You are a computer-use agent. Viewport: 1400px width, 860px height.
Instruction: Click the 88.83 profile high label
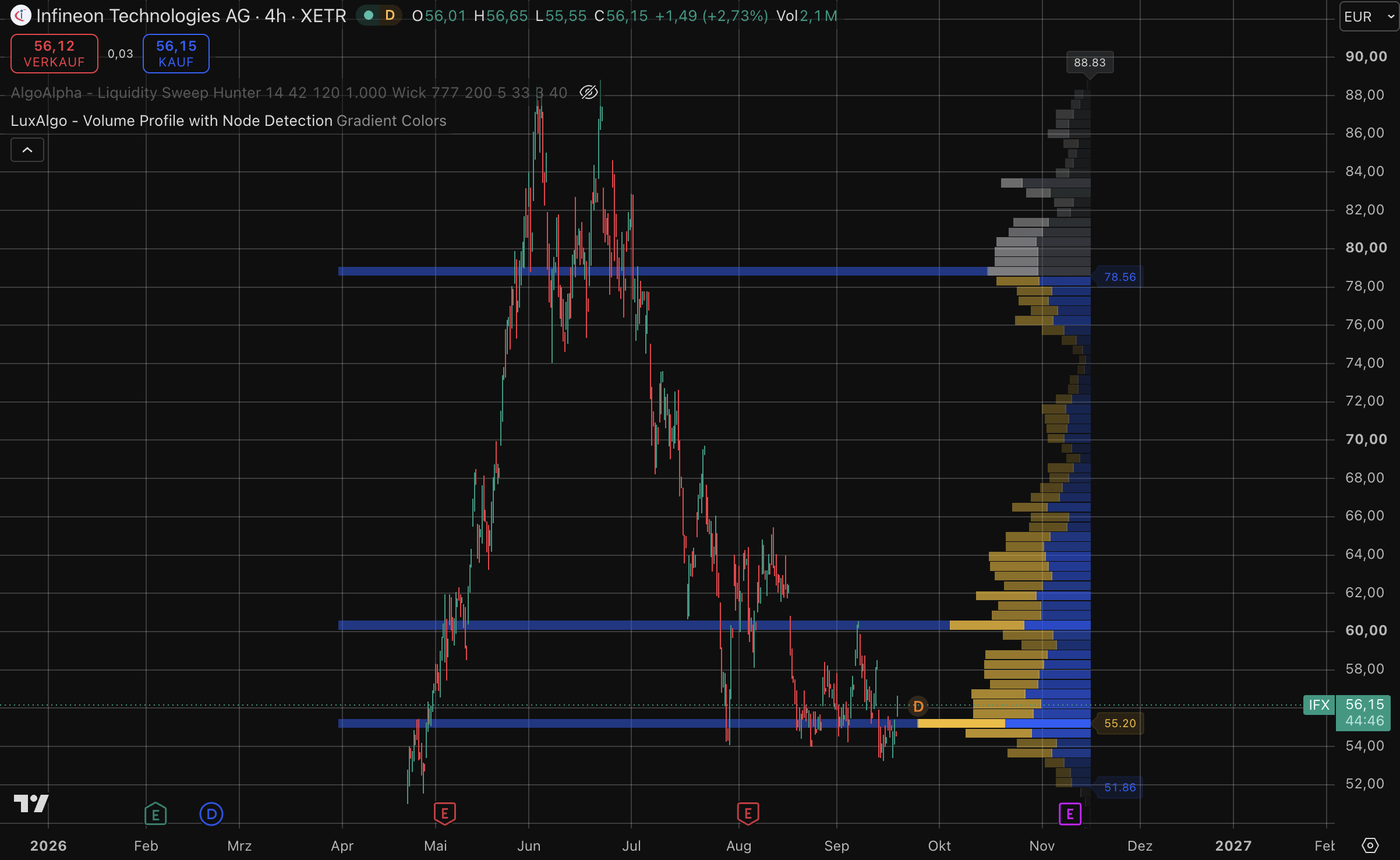(x=1090, y=62)
